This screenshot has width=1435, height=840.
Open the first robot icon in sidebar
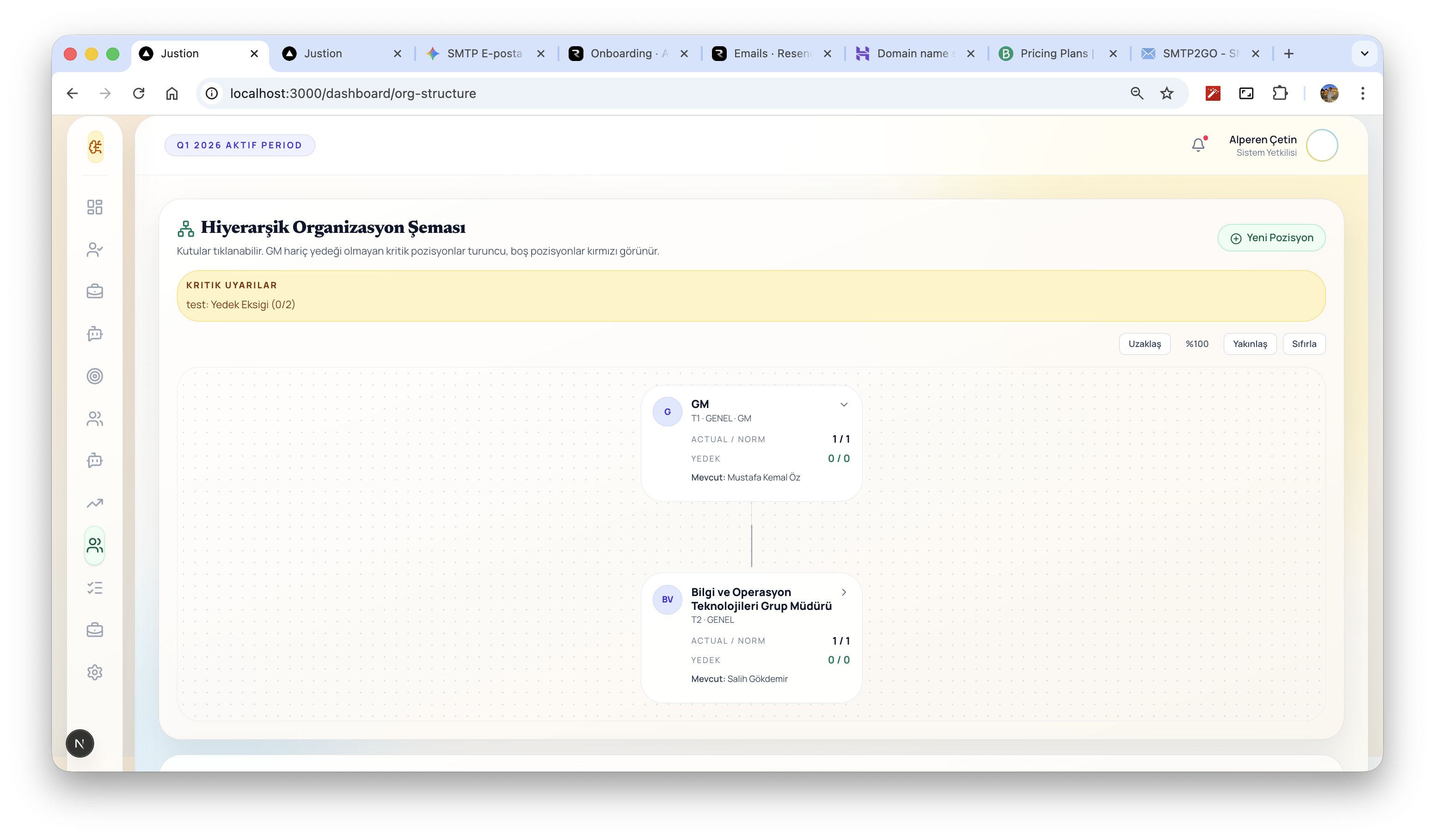[x=94, y=334]
